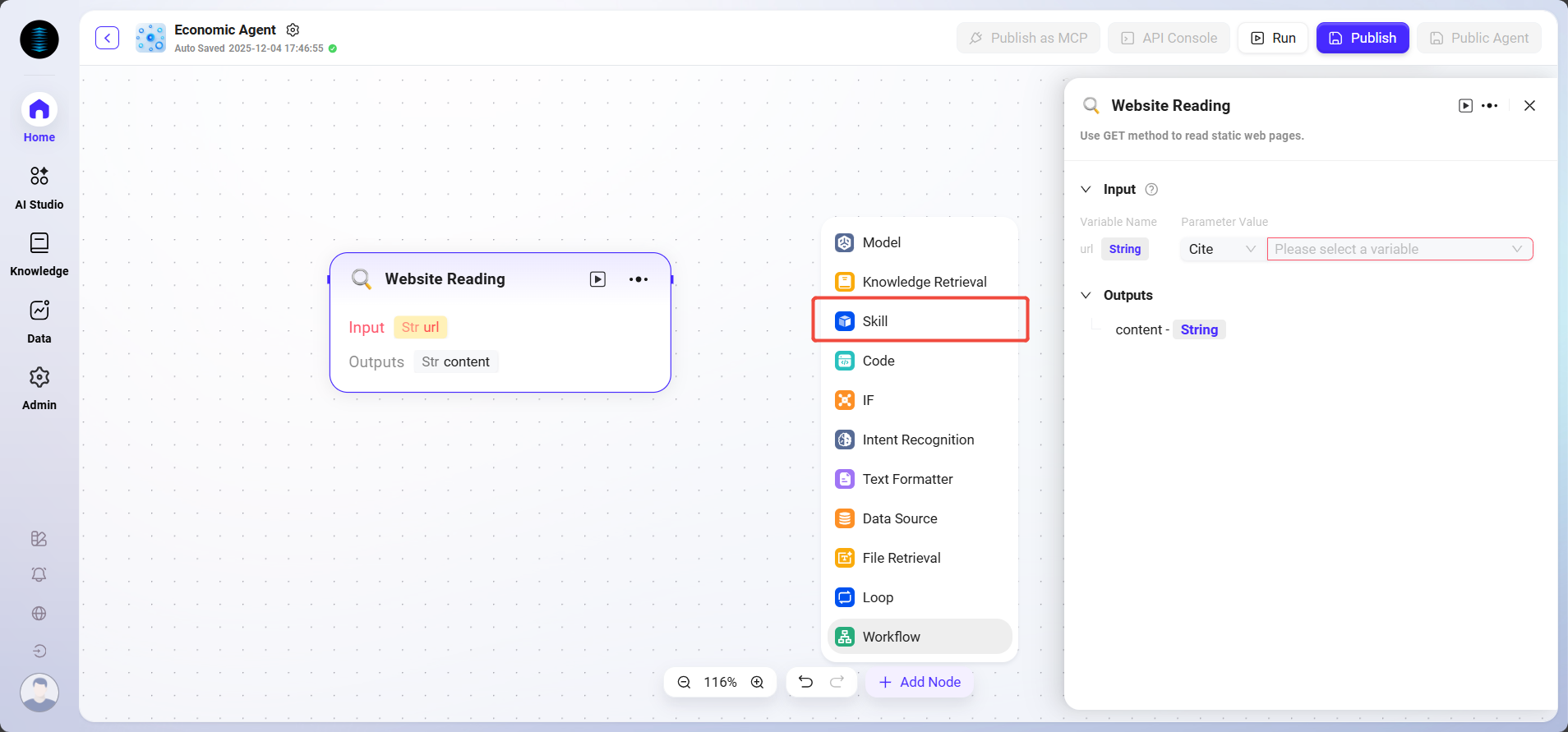Open the 'Please select a variable' dropdown
Viewport: 1568px width, 732px height.
click(1399, 249)
